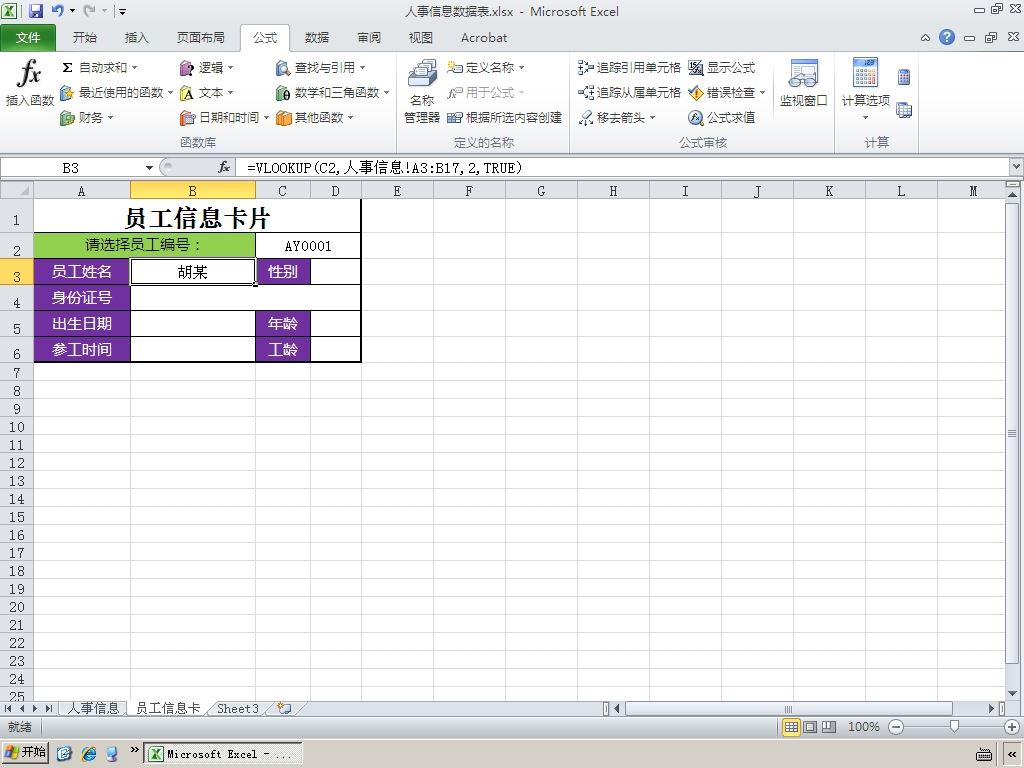Switch to Page Break Preview in status bar

(x=829, y=727)
